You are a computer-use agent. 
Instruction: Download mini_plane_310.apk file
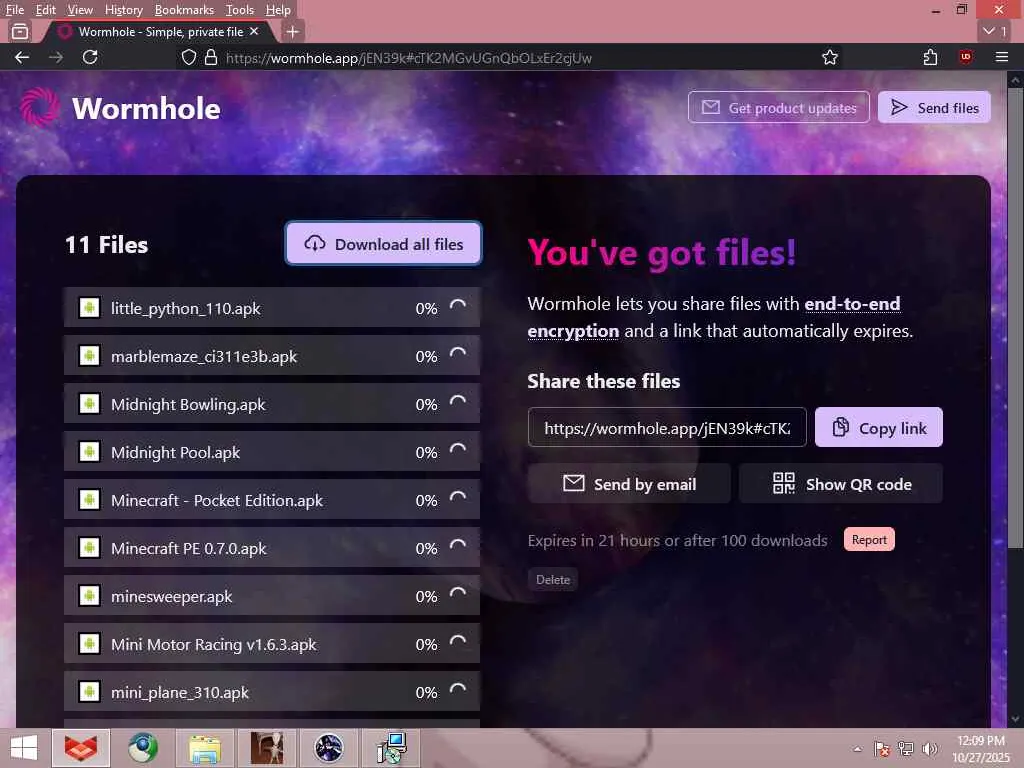click(272, 692)
